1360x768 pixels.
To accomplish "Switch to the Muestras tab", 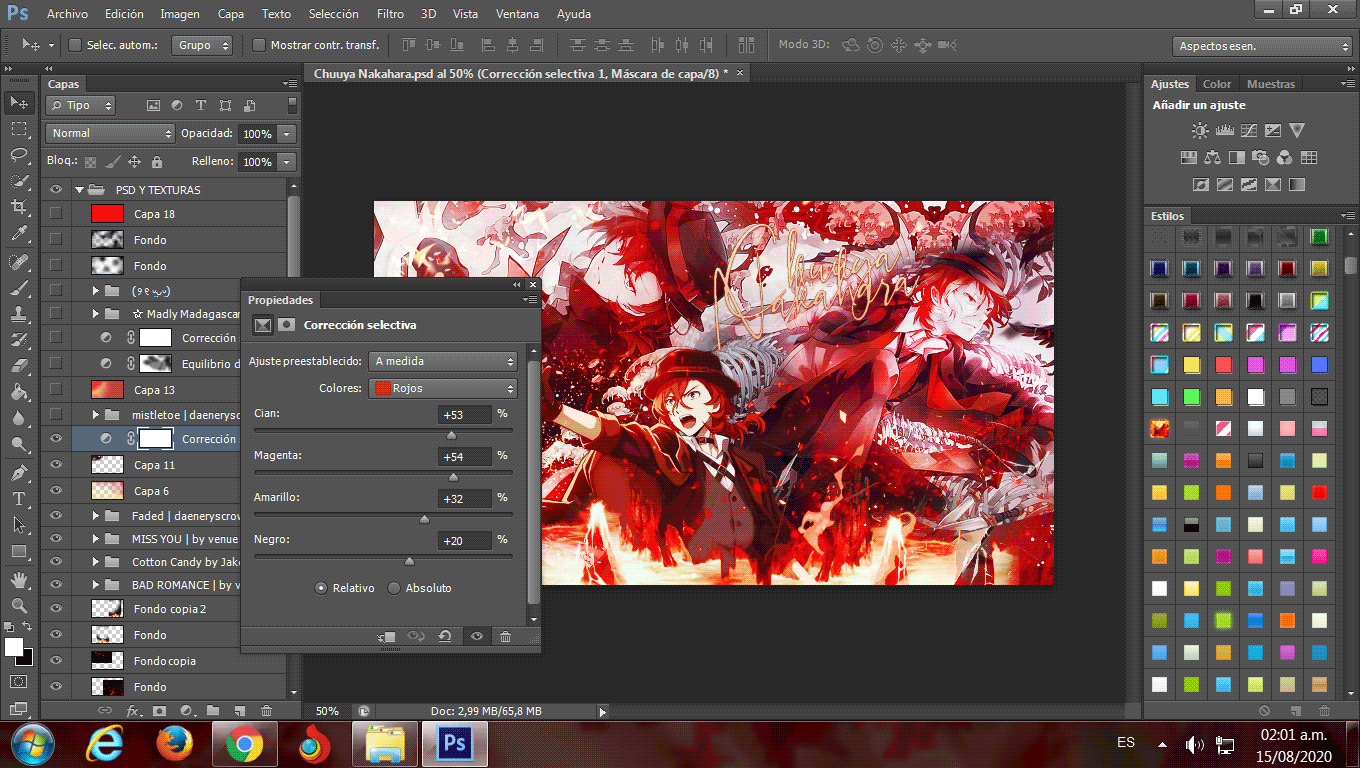I will pos(1270,84).
